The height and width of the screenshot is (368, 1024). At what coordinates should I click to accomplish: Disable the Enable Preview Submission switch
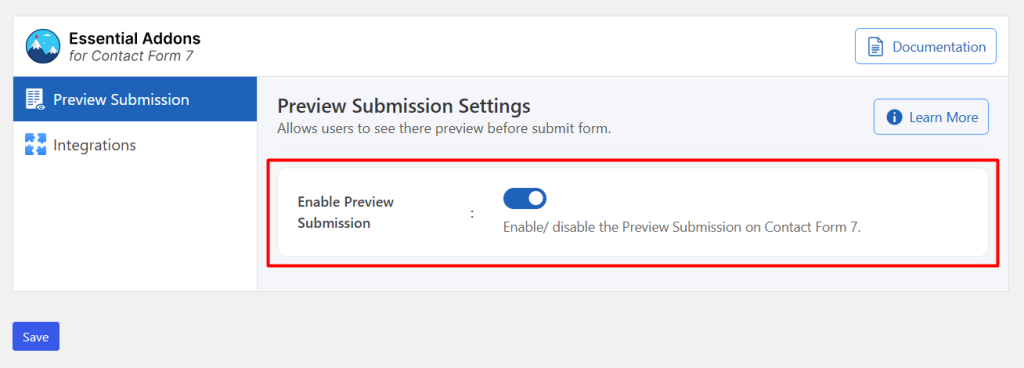pos(524,198)
